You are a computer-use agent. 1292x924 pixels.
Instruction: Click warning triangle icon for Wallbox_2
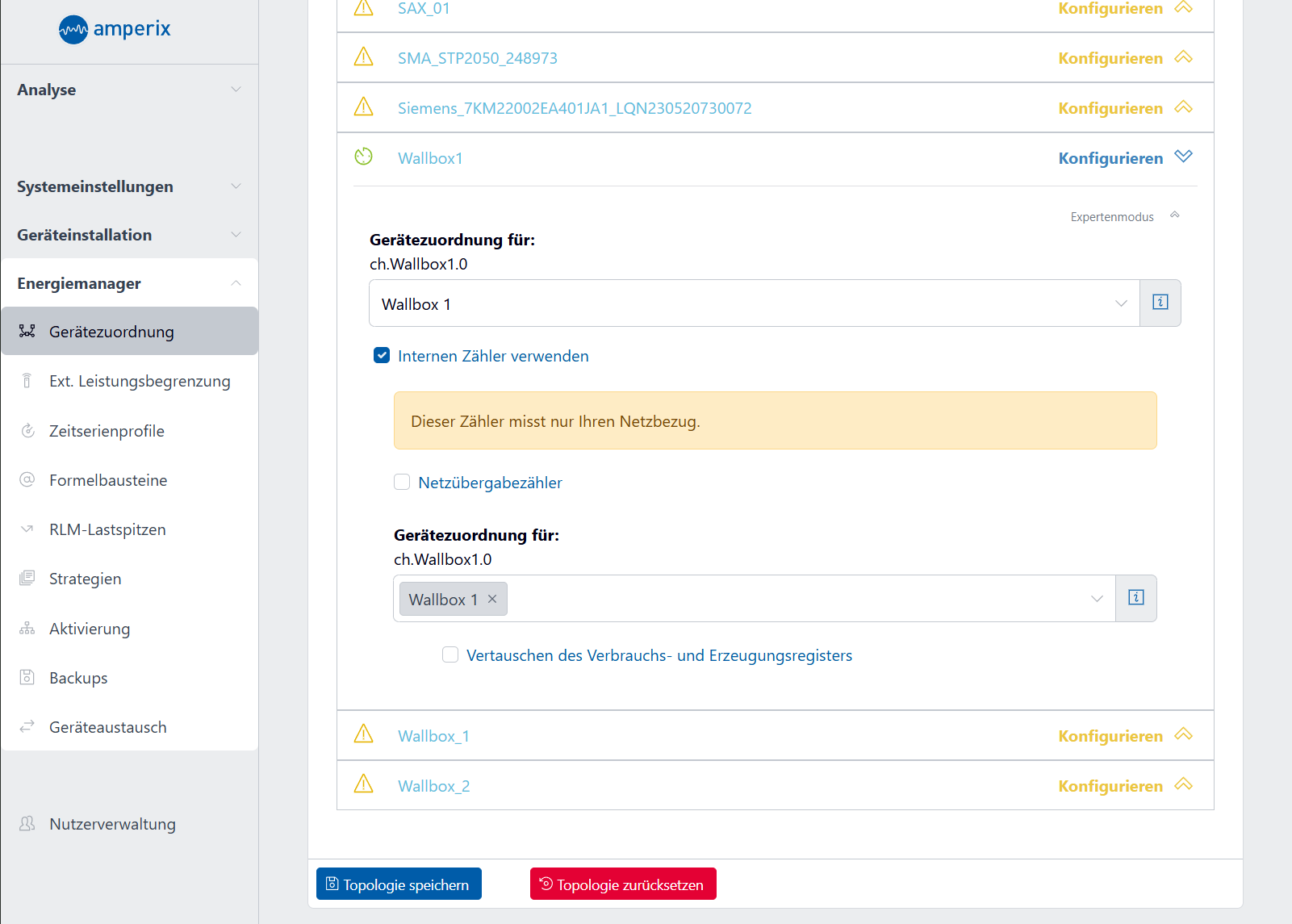point(364,784)
